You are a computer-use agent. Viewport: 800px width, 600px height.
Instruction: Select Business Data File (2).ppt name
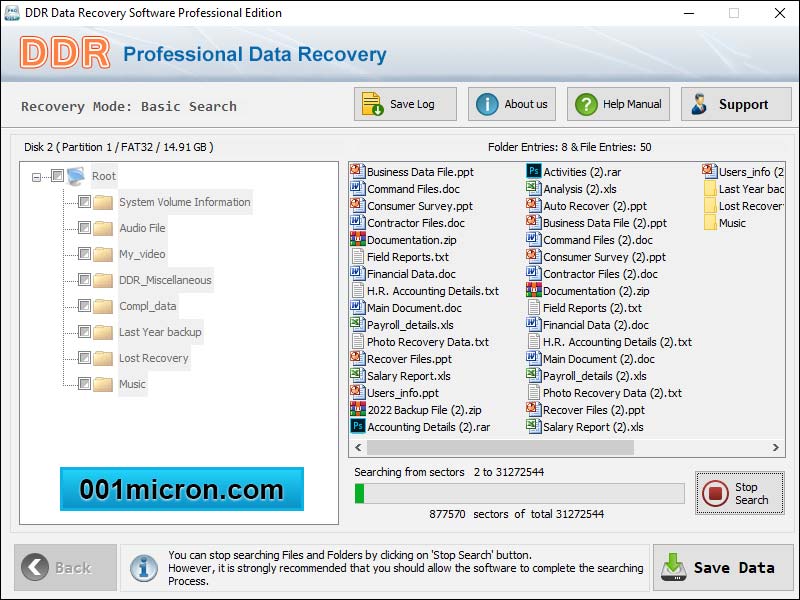605,223
